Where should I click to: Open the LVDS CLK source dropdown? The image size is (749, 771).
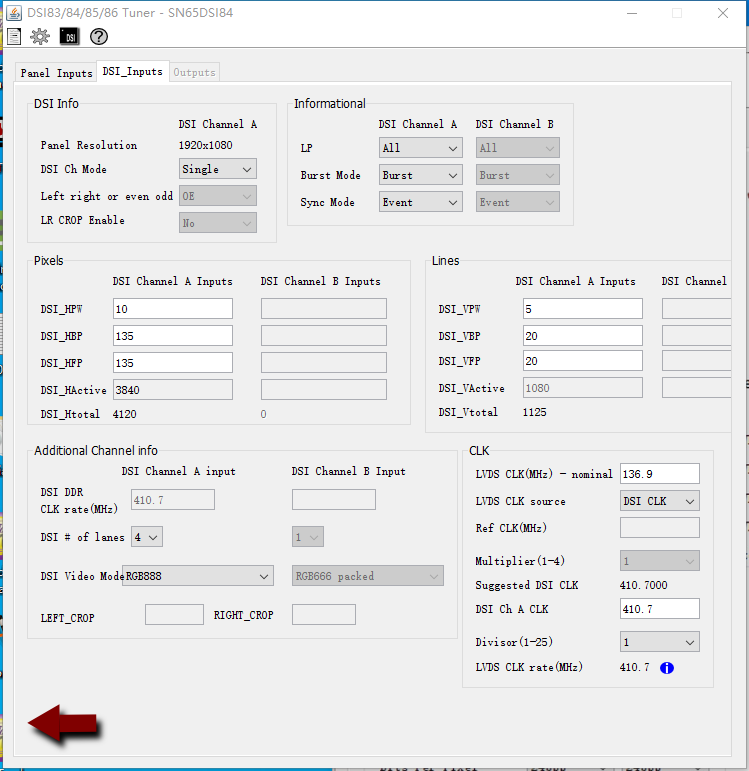point(659,501)
